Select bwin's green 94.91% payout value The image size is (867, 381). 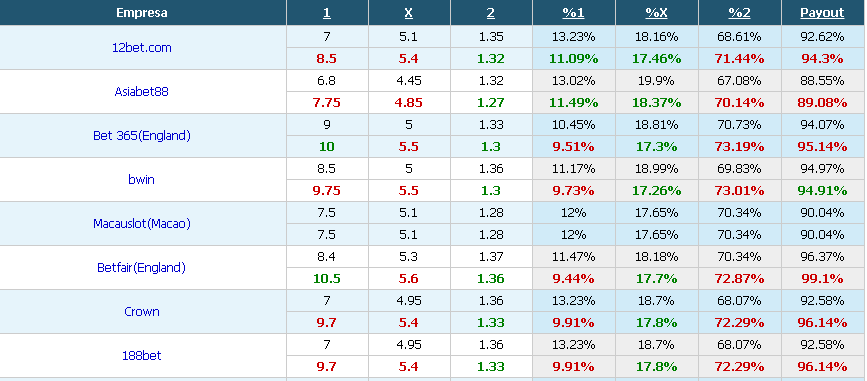822,191
